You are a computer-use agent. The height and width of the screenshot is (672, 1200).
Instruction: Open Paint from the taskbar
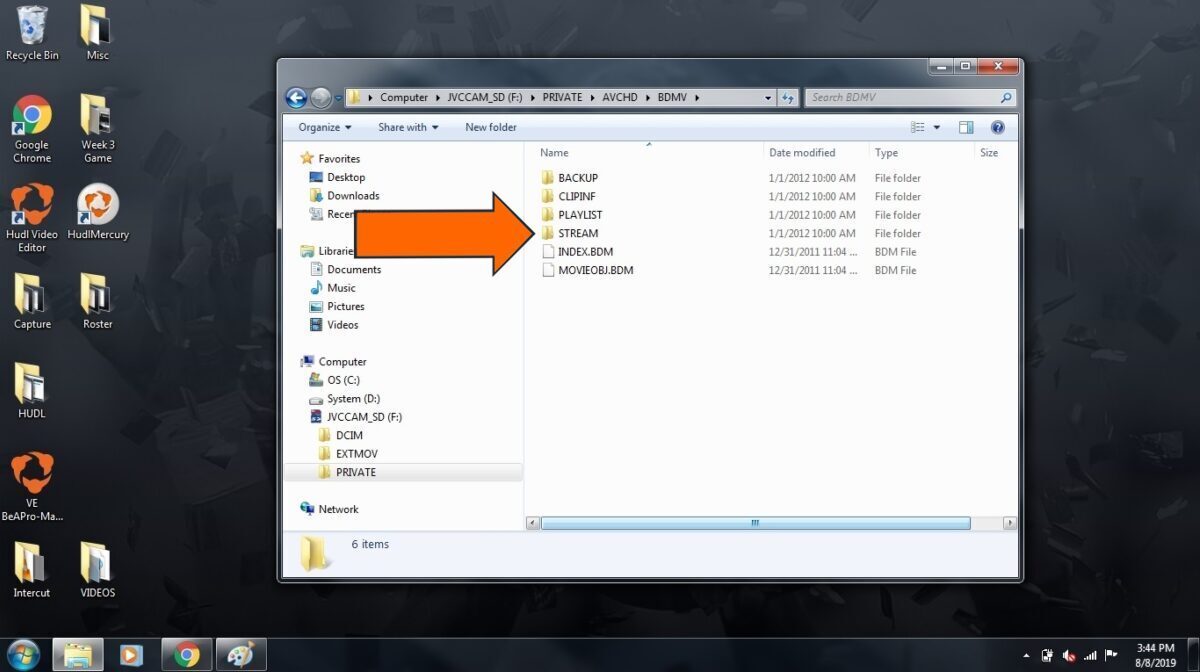point(241,655)
